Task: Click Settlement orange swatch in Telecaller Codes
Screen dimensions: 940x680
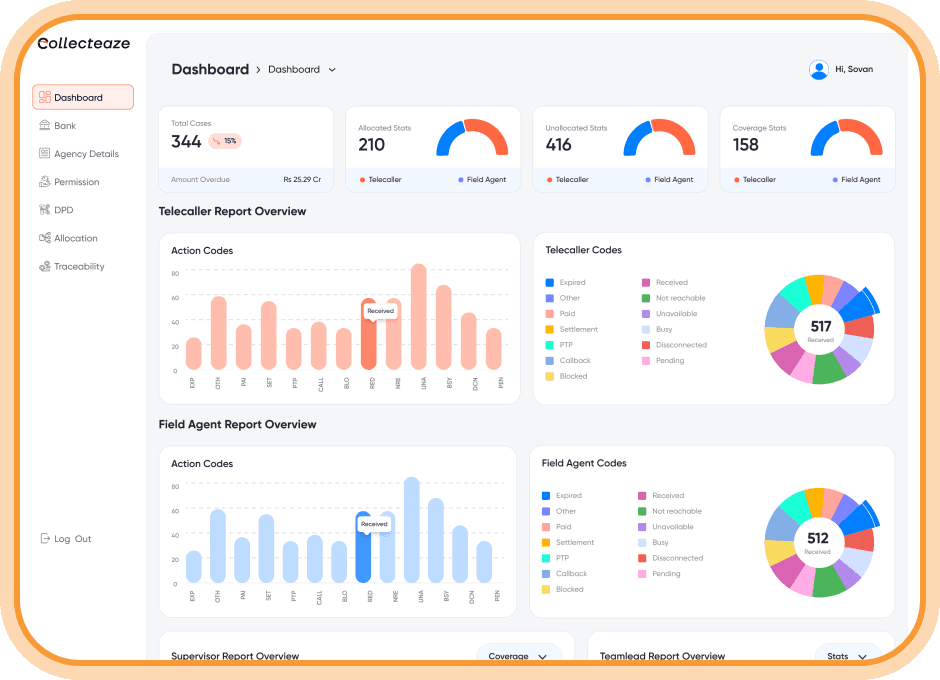Action: pos(549,329)
